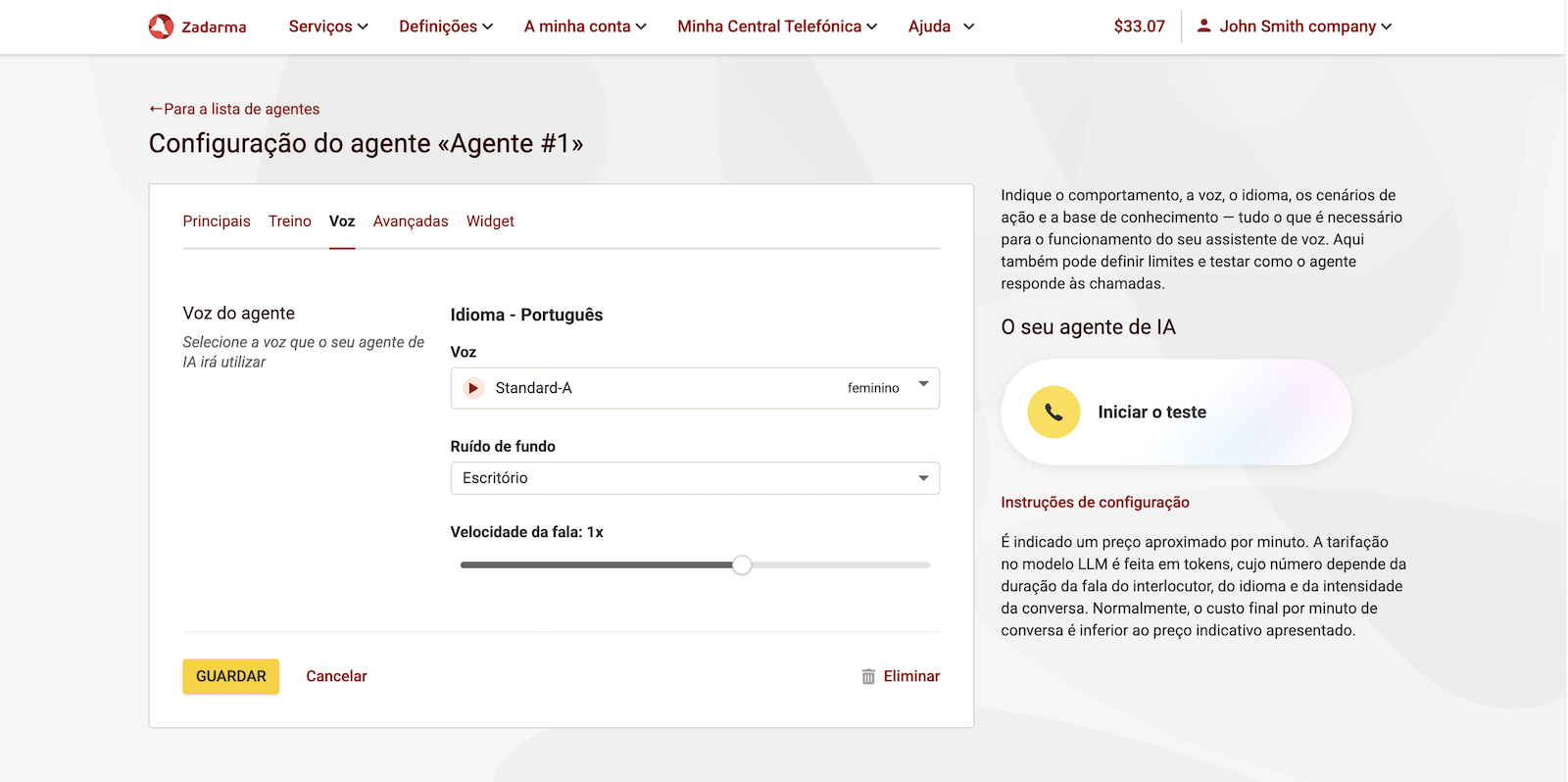Click Eliminar to delete the agent

(911, 676)
